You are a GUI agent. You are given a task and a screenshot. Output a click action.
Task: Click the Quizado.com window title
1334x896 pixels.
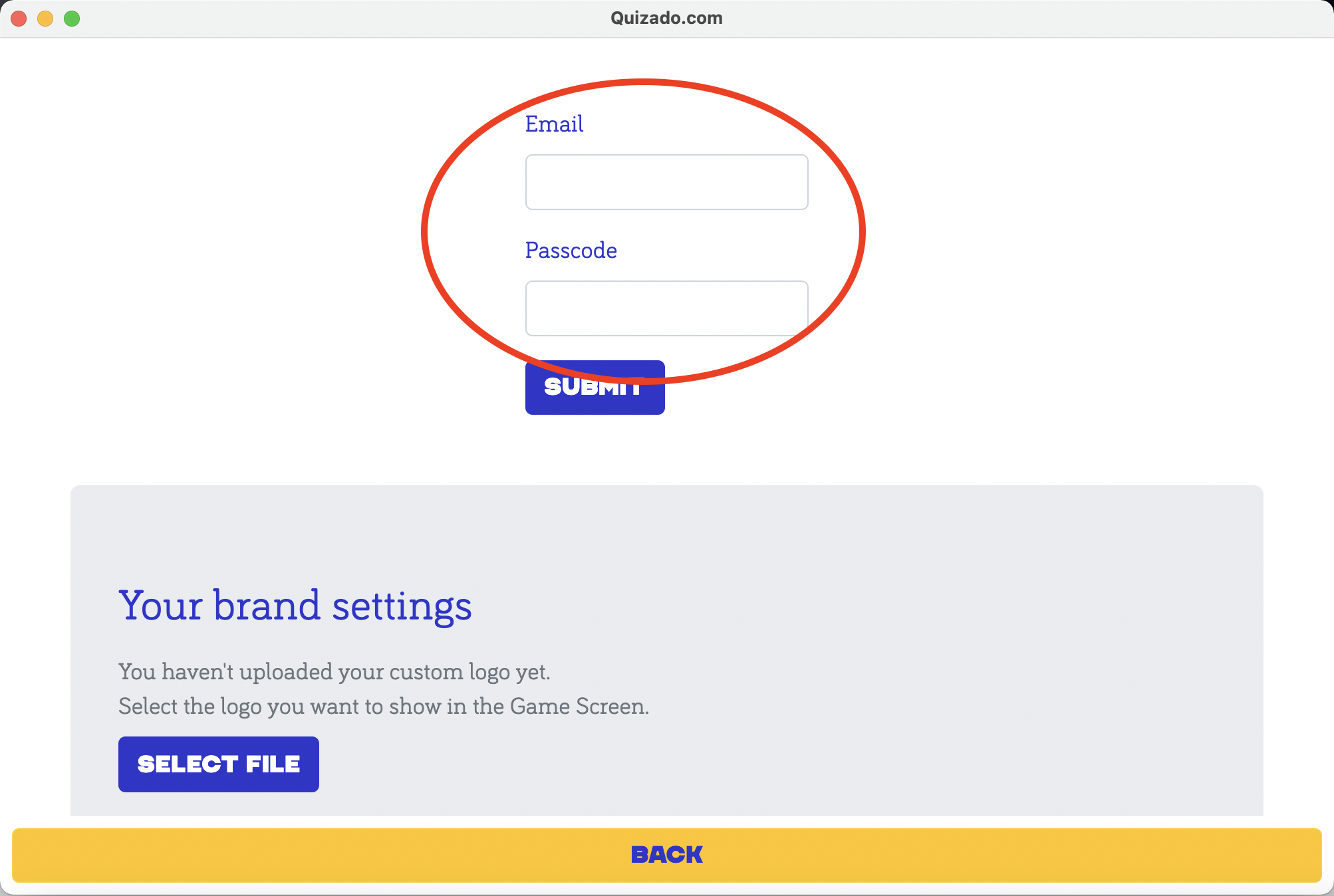pyautogui.click(x=666, y=18)
